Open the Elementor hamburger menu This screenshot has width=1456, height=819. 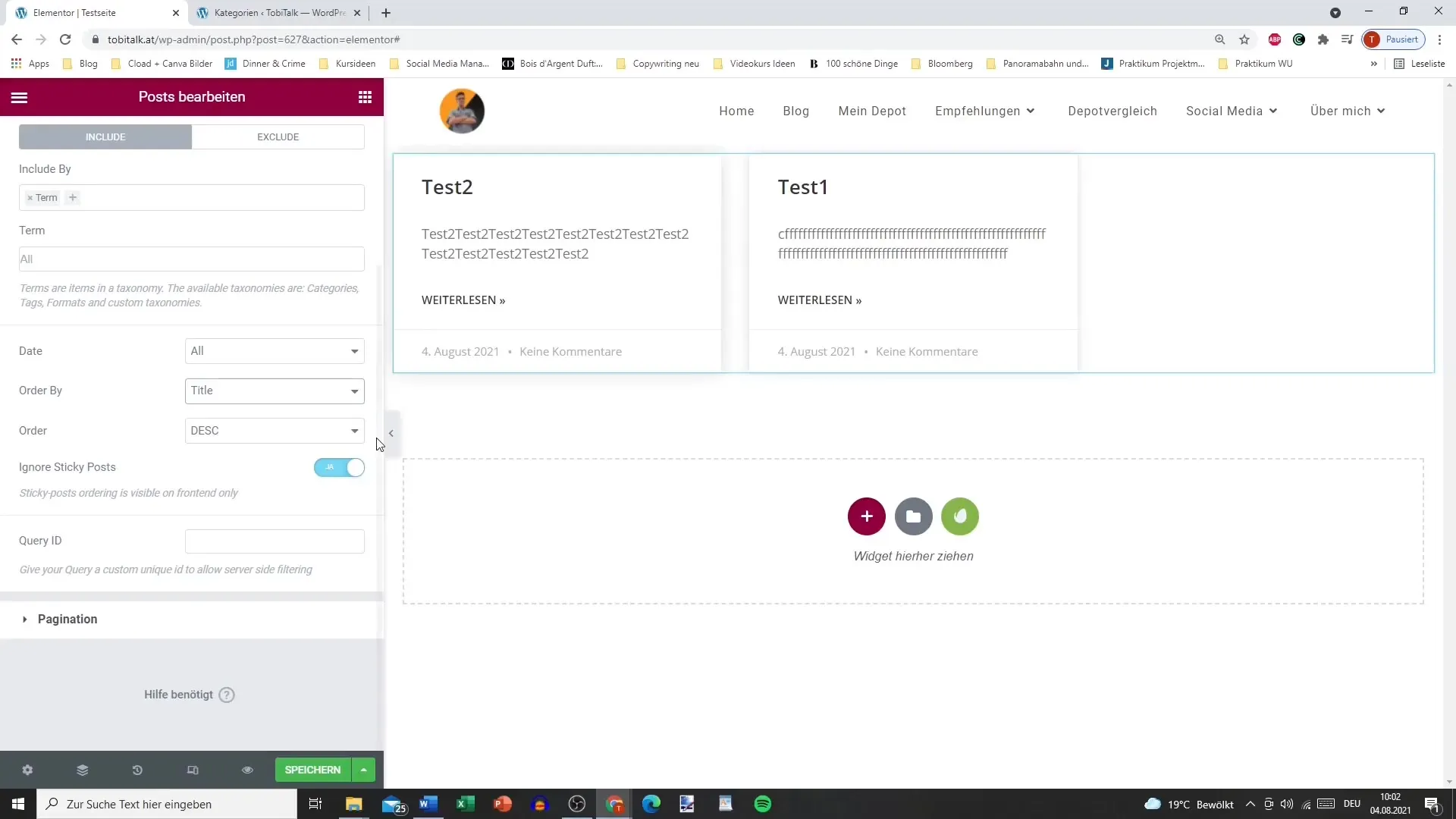(x=20, y=97)
